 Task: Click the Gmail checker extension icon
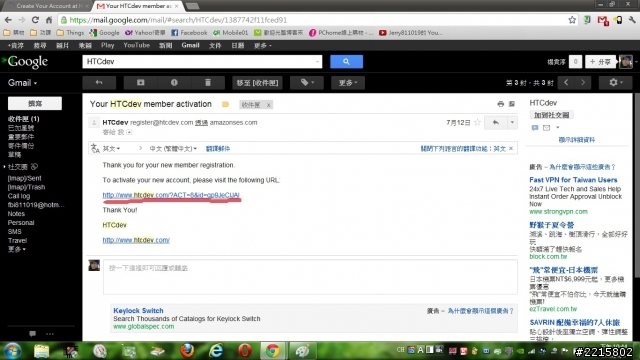click(603, 20)
